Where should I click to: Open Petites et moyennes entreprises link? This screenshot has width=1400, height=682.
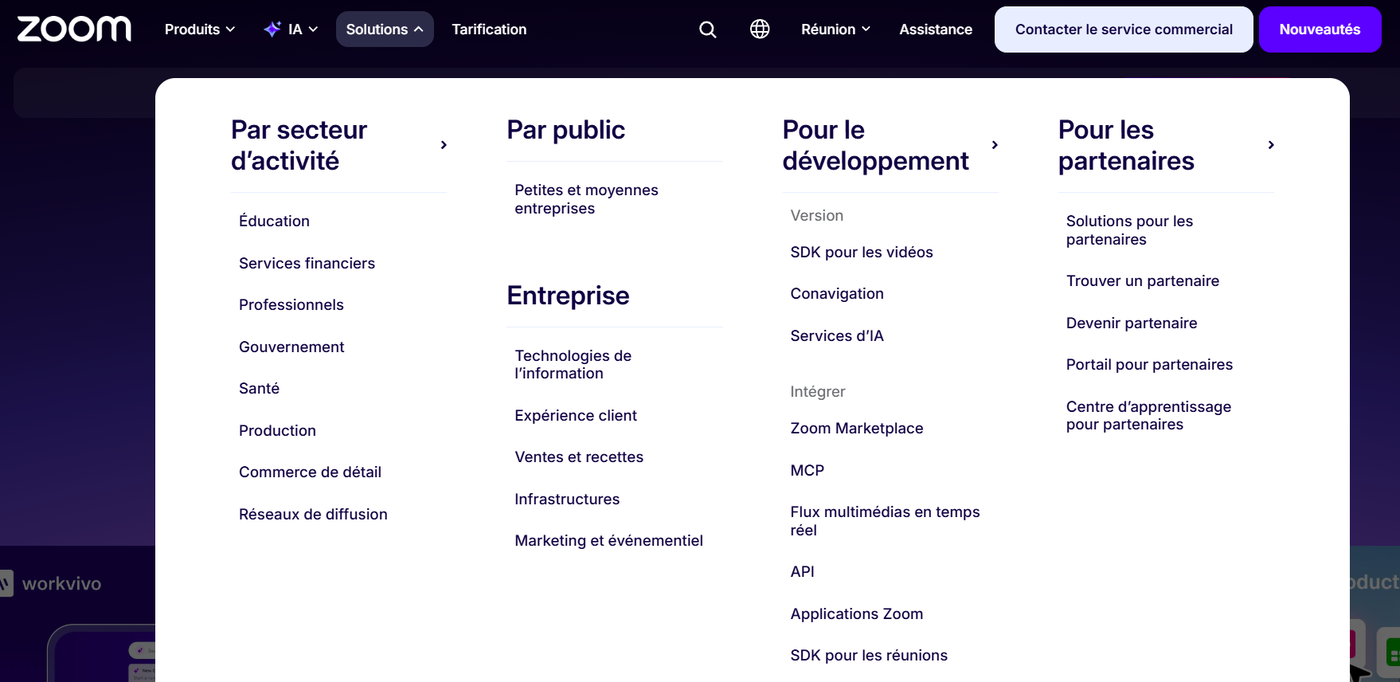coord(586,199)
